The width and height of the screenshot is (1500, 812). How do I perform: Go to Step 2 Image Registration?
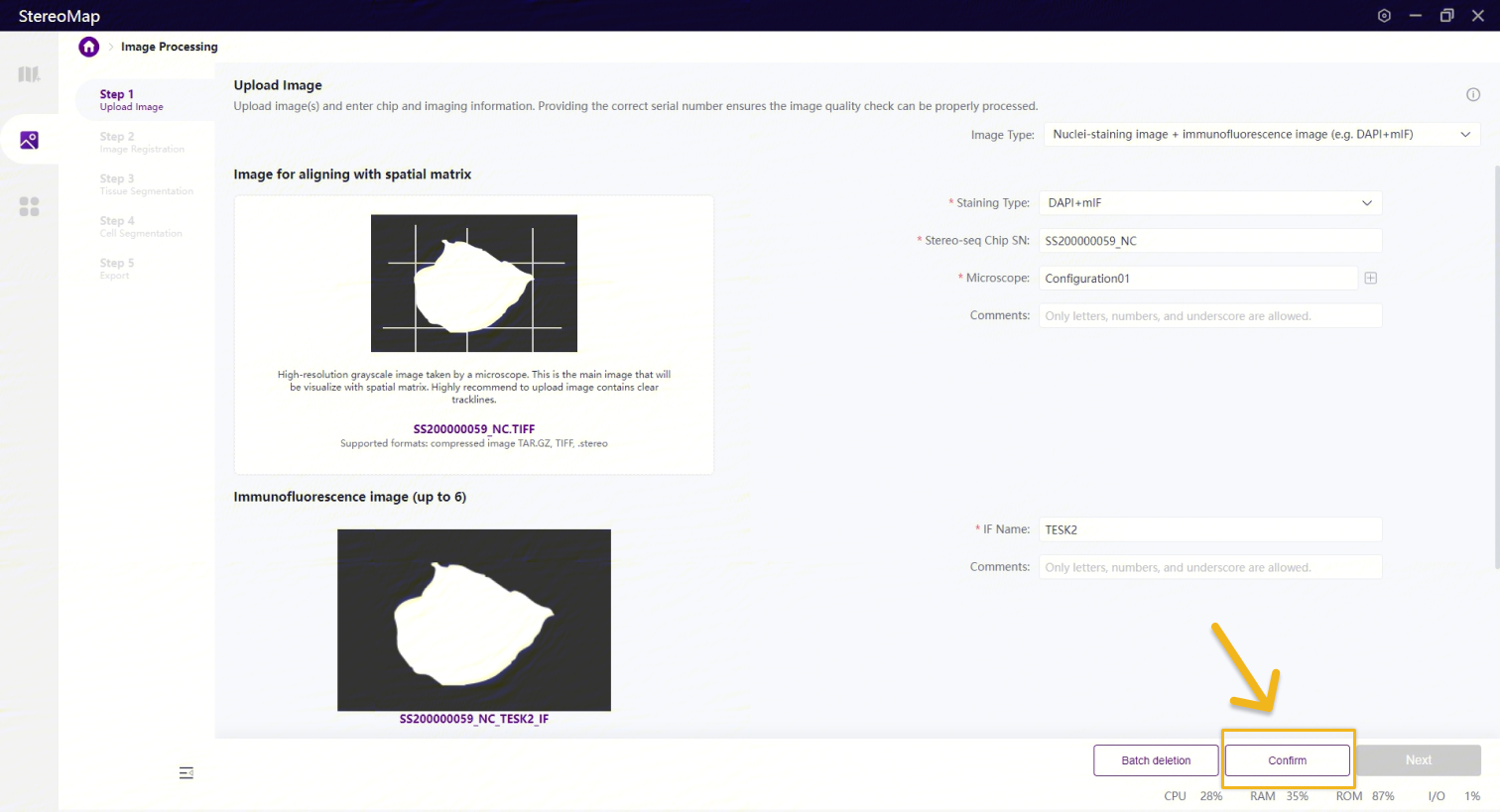point(141,143)
